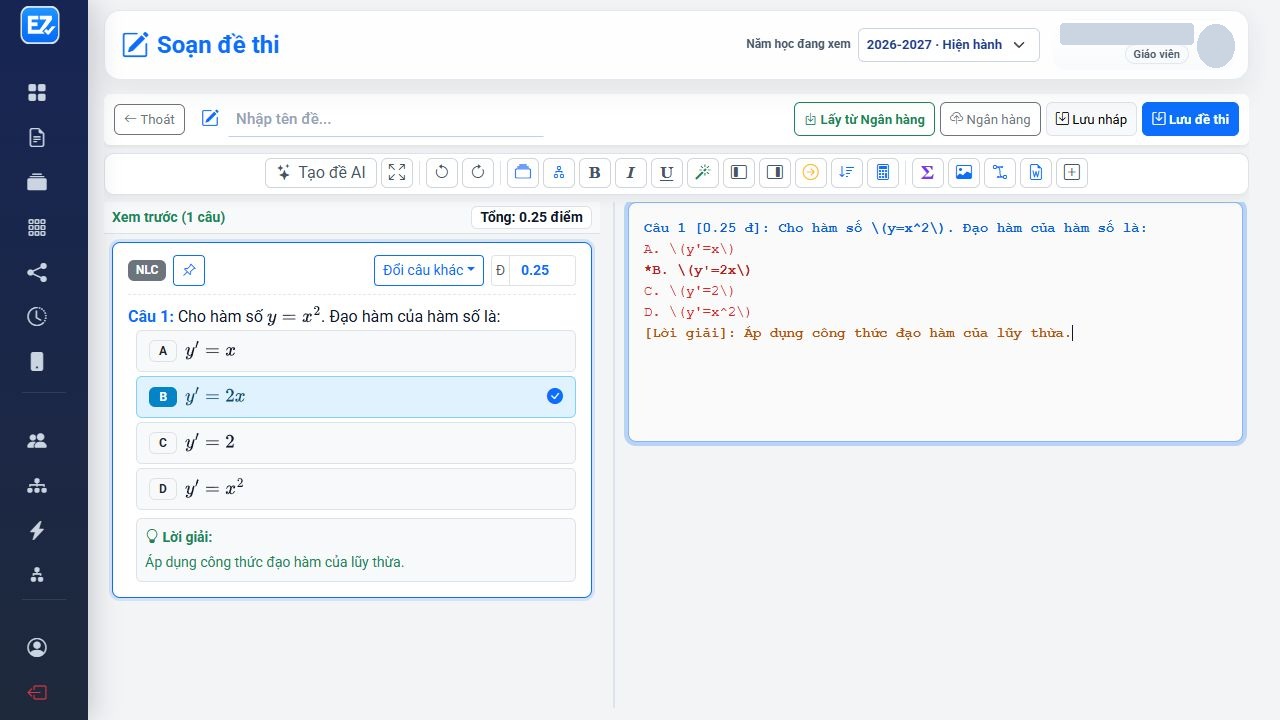Click the Lấy từ Ngân hàng button

pyautogui.click(x=865, y=119)
